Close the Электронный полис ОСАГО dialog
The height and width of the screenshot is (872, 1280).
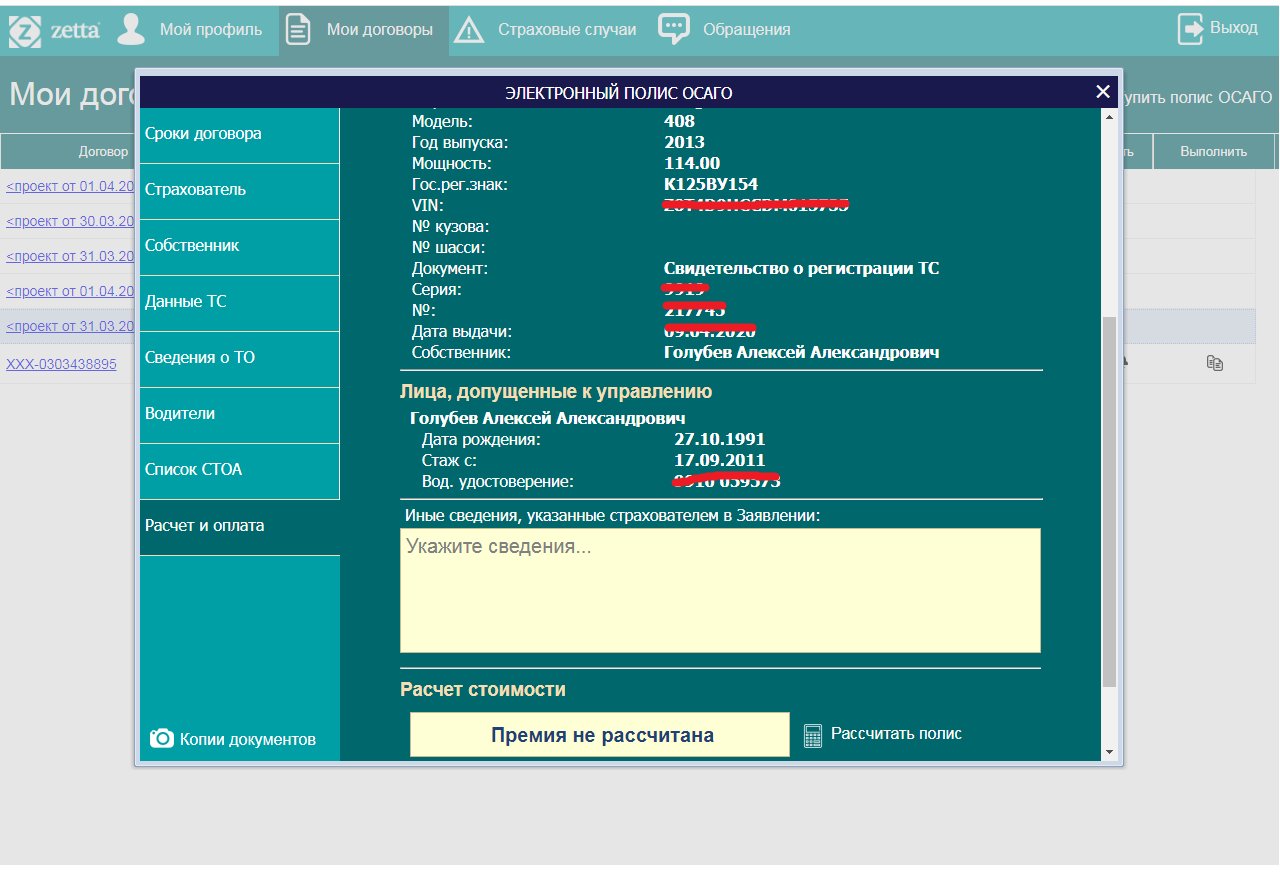(x=1103, y=92)
